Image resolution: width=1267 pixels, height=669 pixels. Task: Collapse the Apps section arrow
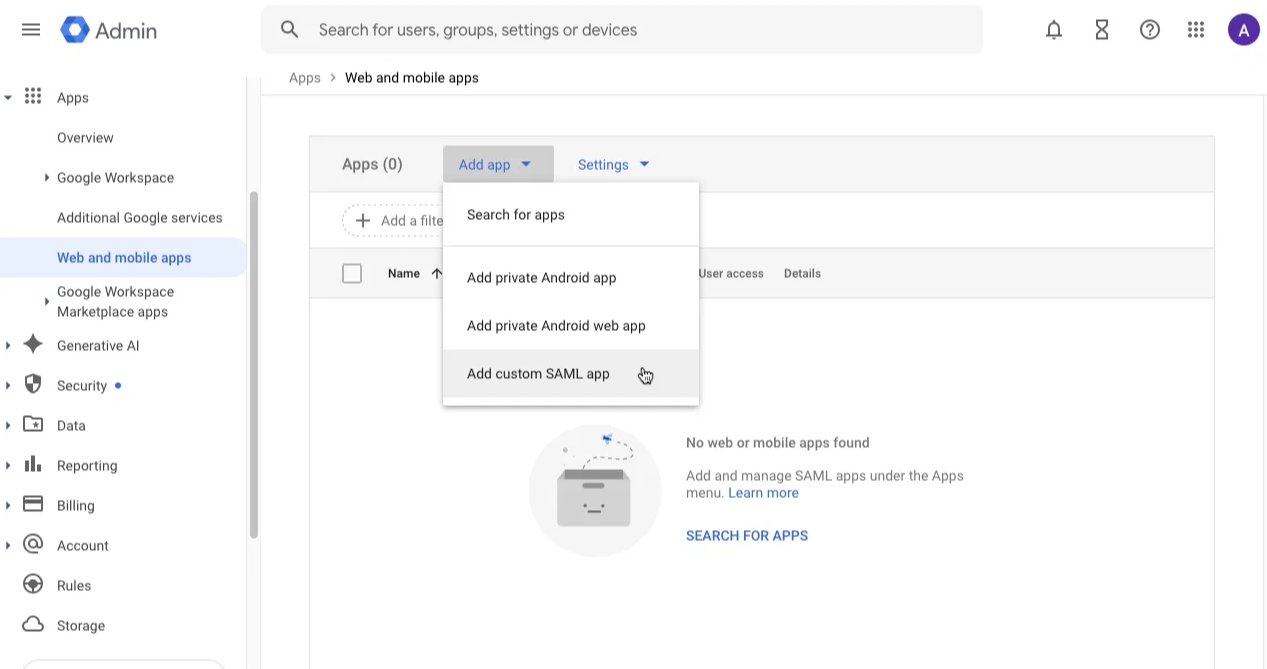coord(8,97)
